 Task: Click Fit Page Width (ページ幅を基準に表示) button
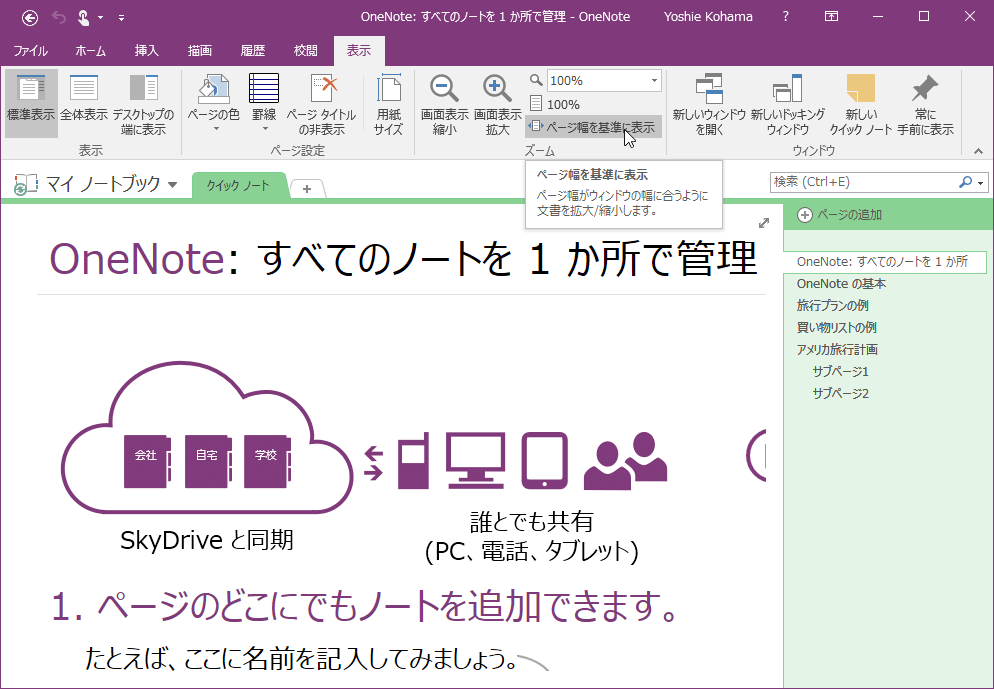coord(592,127)
